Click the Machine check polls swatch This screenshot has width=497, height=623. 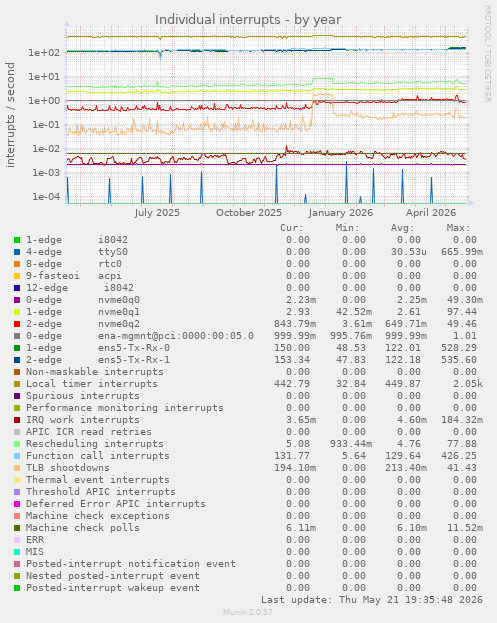[17, 528]
